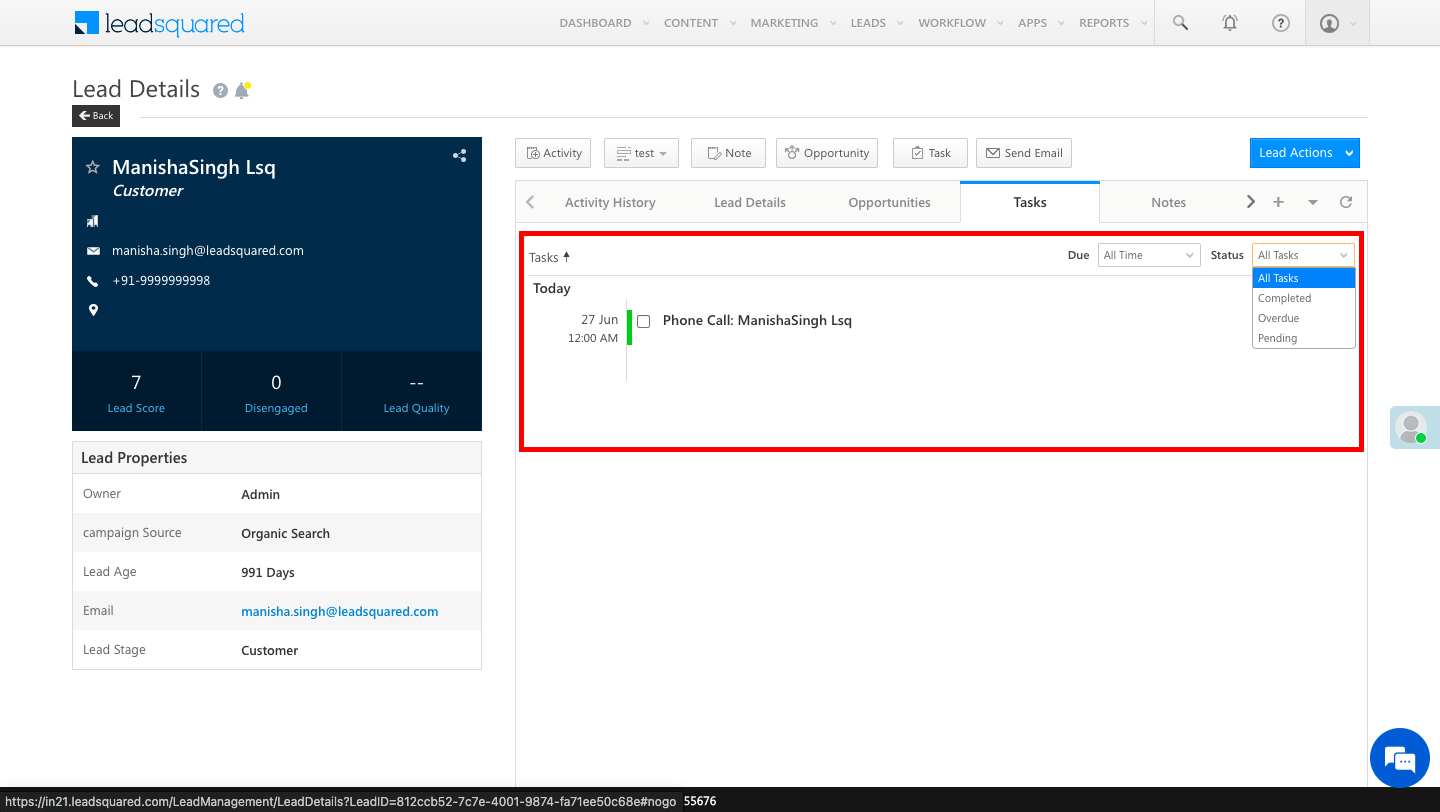Click the Admin owner value

coord(260,495)
